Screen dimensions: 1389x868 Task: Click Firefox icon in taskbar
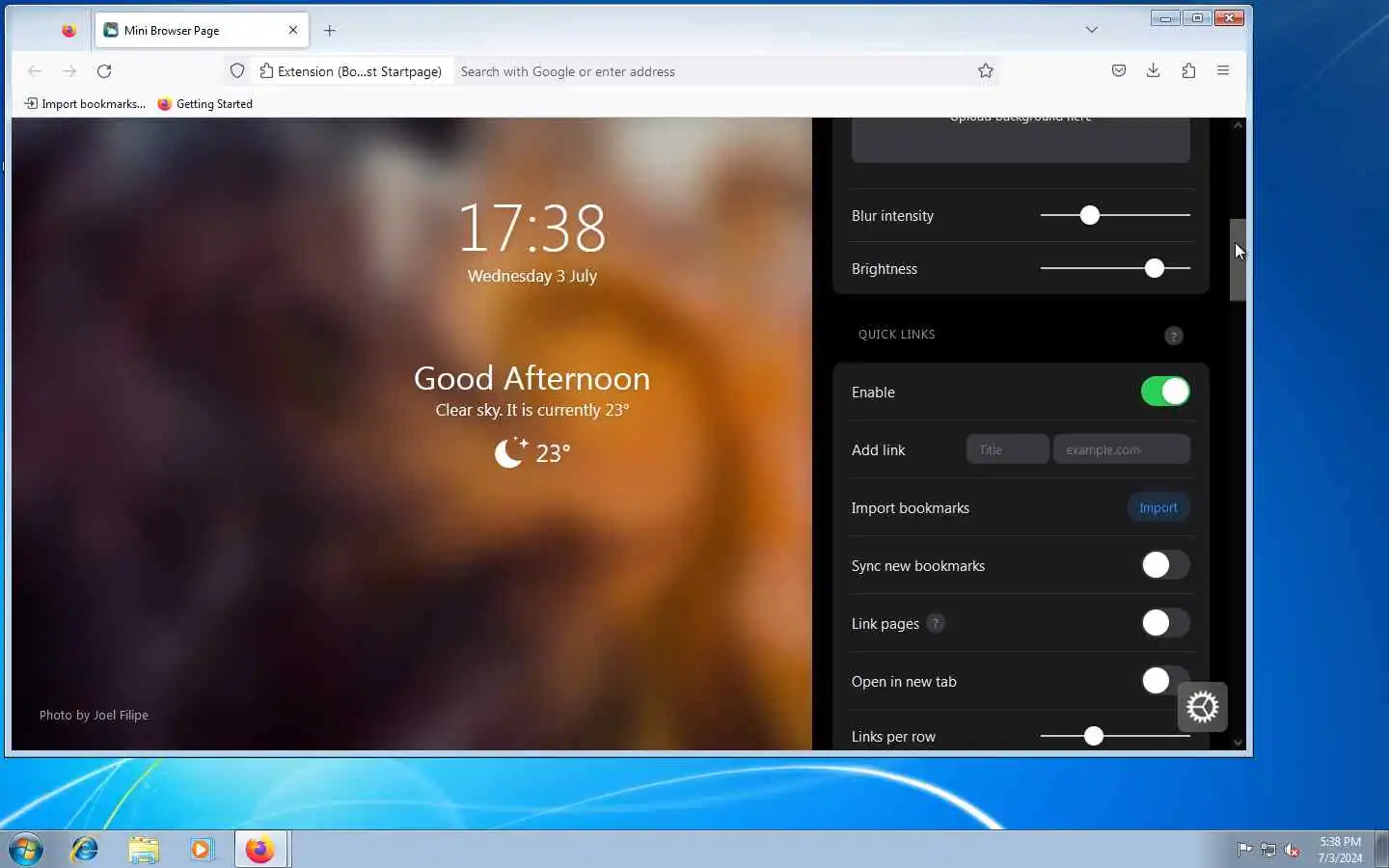(x=259, y=850)
